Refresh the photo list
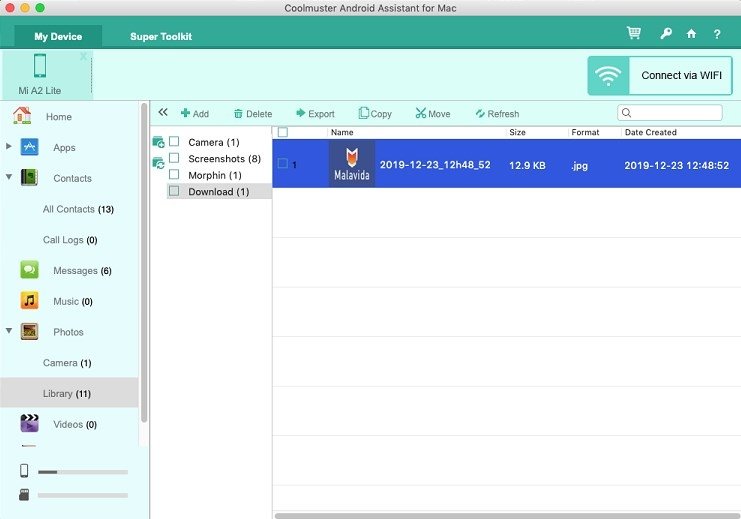Screen dimensions: 741x519 [497, 113]
